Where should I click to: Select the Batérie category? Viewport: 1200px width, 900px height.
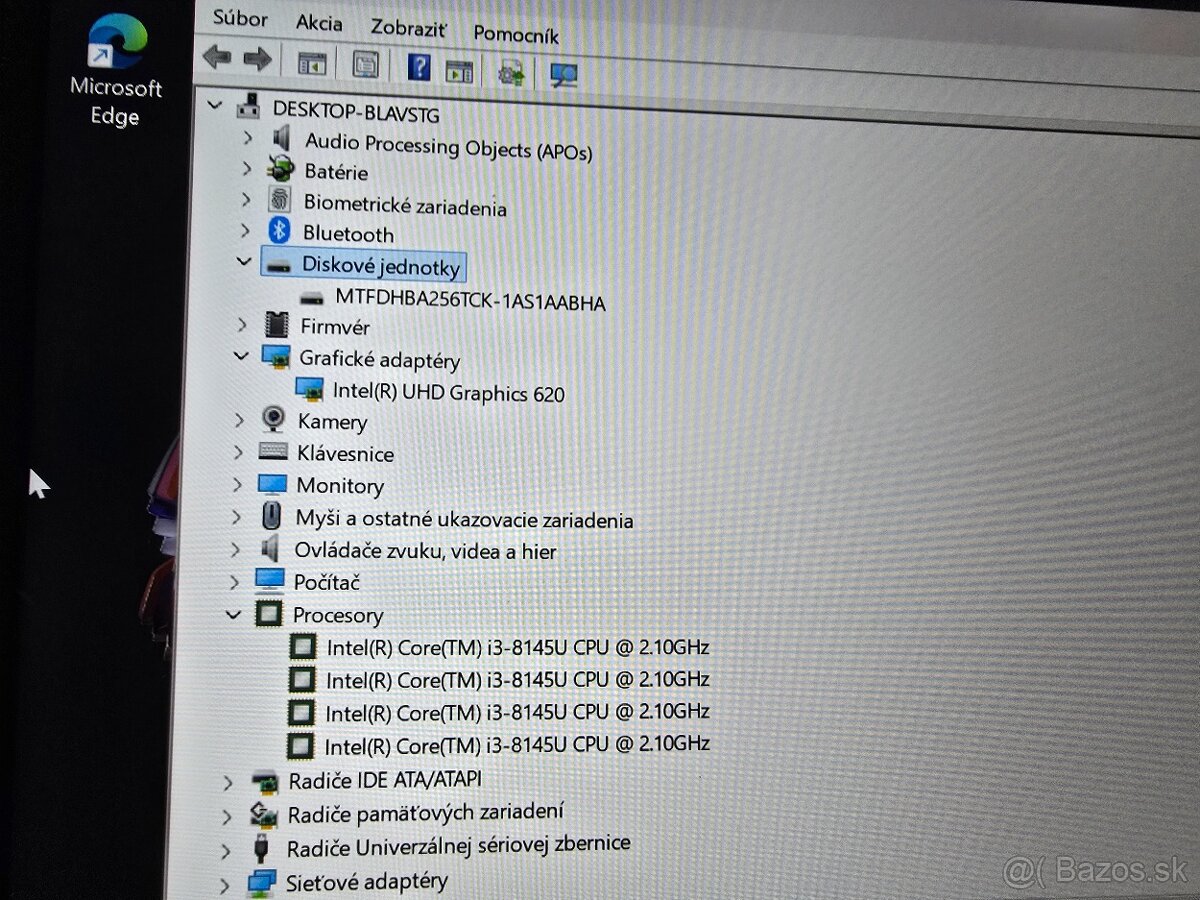coord(335,172)
